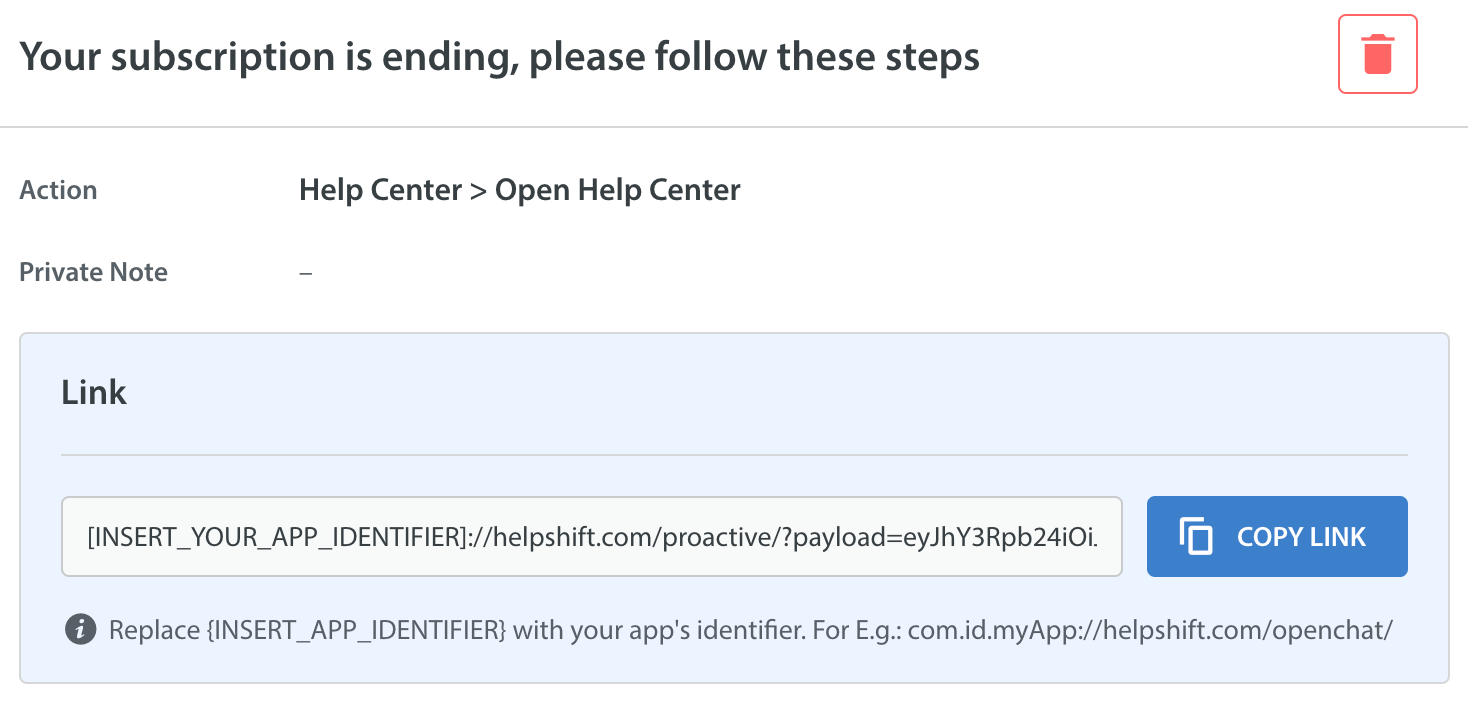Select the Action field label

pos(58,190)
